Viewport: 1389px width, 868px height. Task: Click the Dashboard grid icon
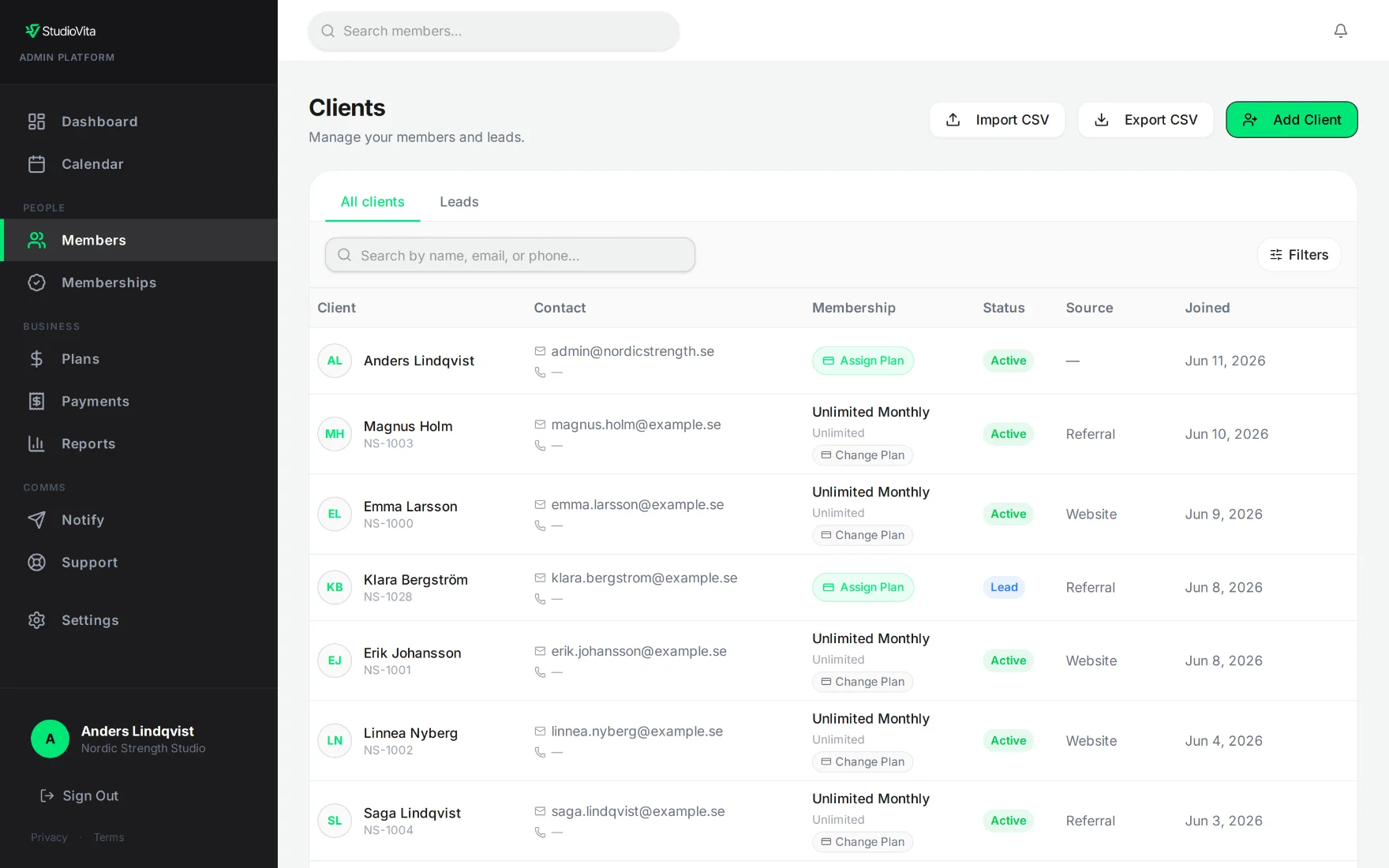click(x=36, y=122)
